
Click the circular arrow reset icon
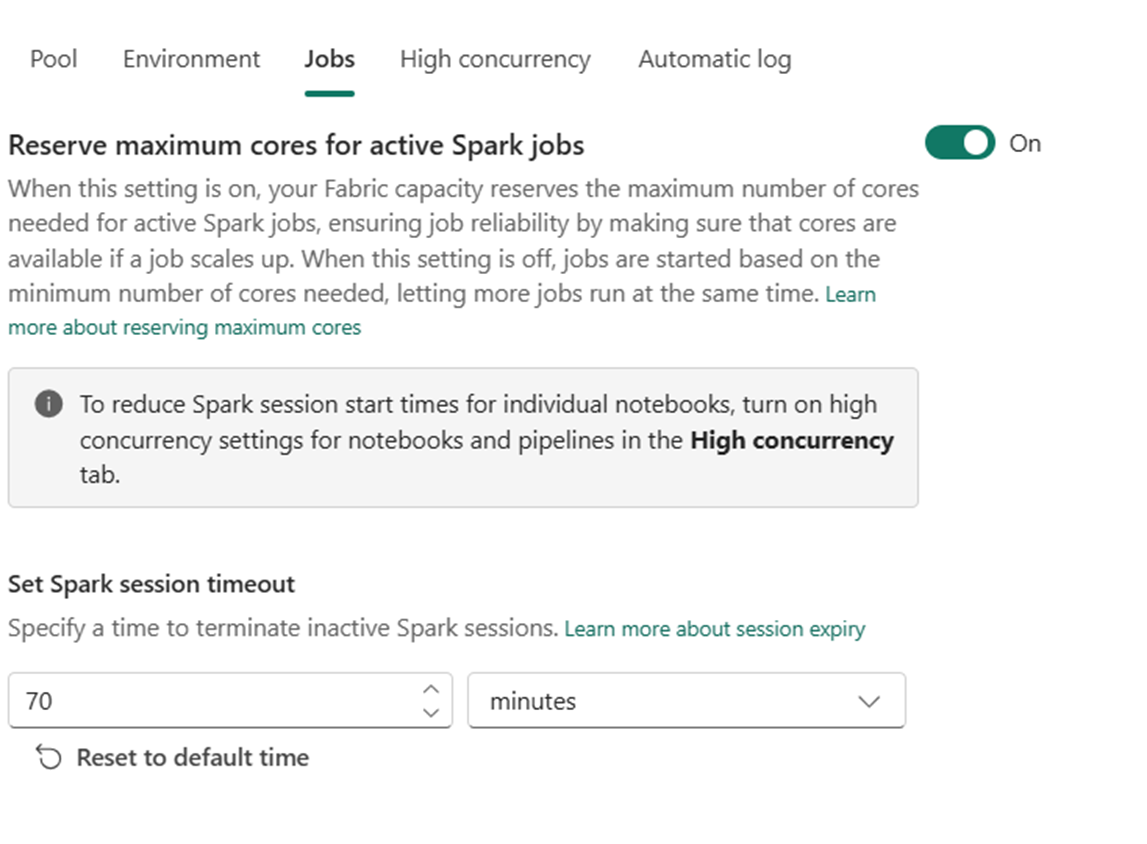[x=49, y=758]
